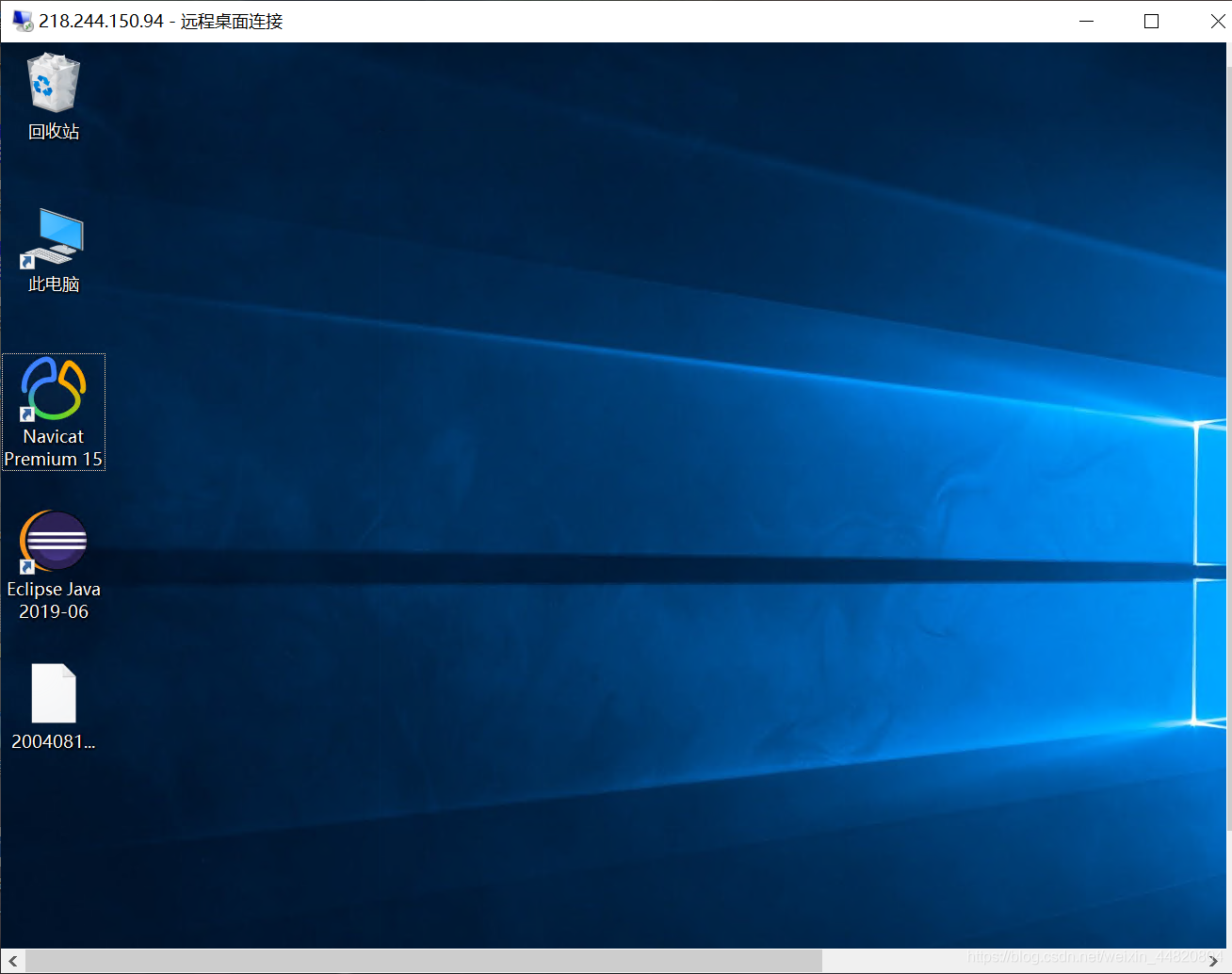Click the 回收站 text label
This screenshot has width=1232, height=974.
pos(54,132)
